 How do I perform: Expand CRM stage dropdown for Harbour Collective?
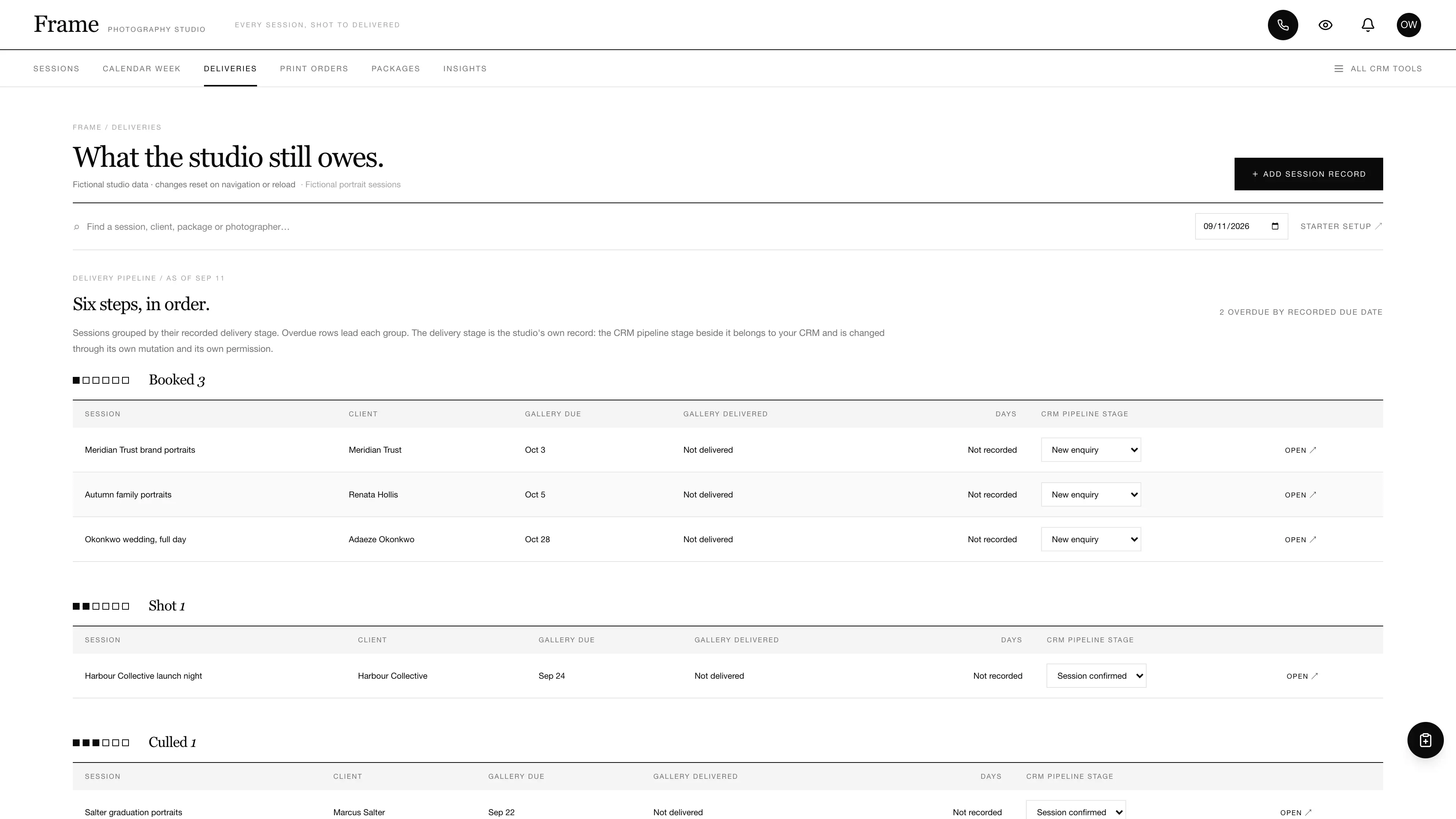[x=1096, y=676]
